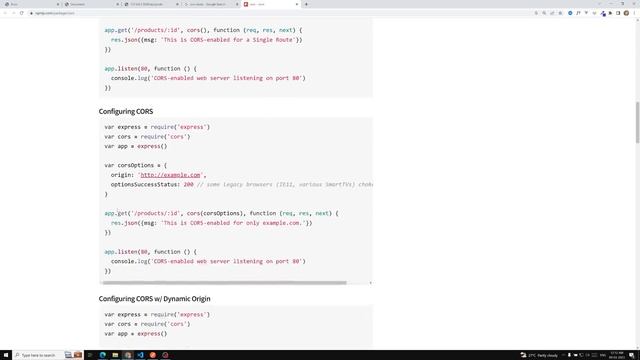Viewport: 640px width, 360px height.
Task: Reload the page with the refresh icon
Action: coord(22,13)
